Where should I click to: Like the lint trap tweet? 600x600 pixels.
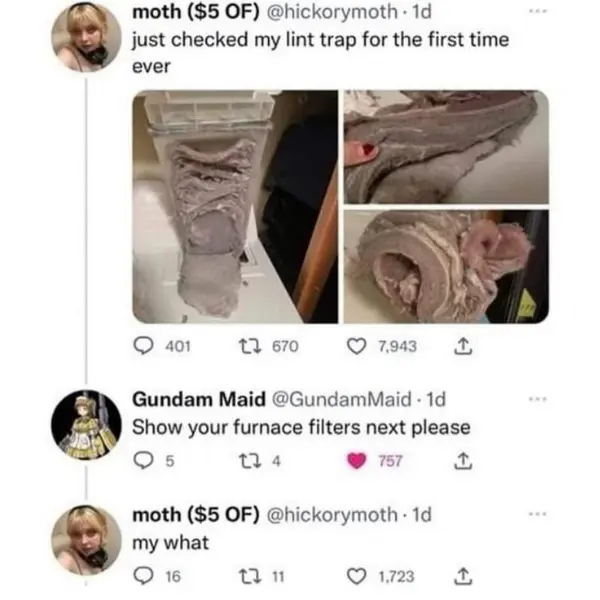click(356, 347)
